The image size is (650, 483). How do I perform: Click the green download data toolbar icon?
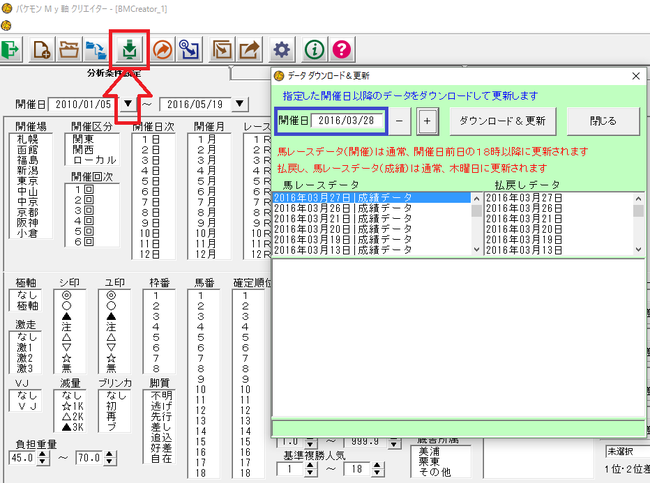pos(129,50)
